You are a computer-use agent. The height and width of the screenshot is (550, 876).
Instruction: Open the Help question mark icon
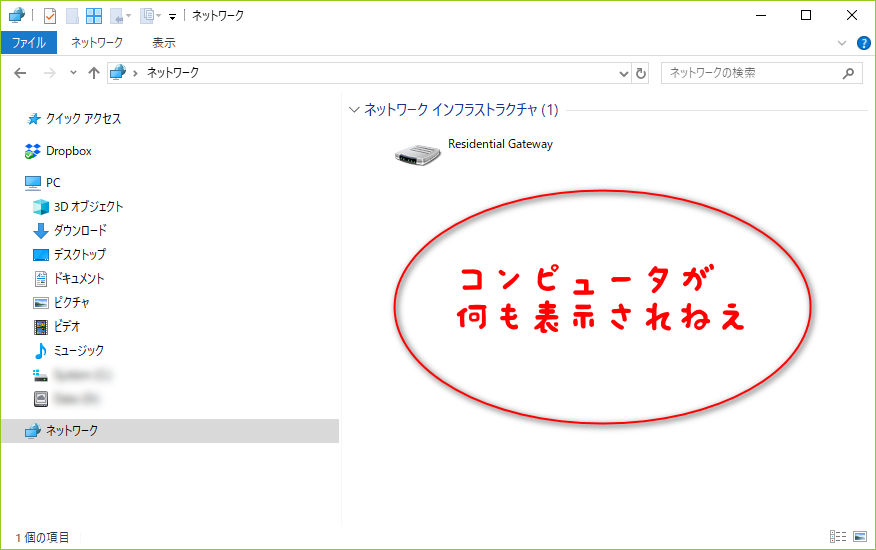coord(864,43)
